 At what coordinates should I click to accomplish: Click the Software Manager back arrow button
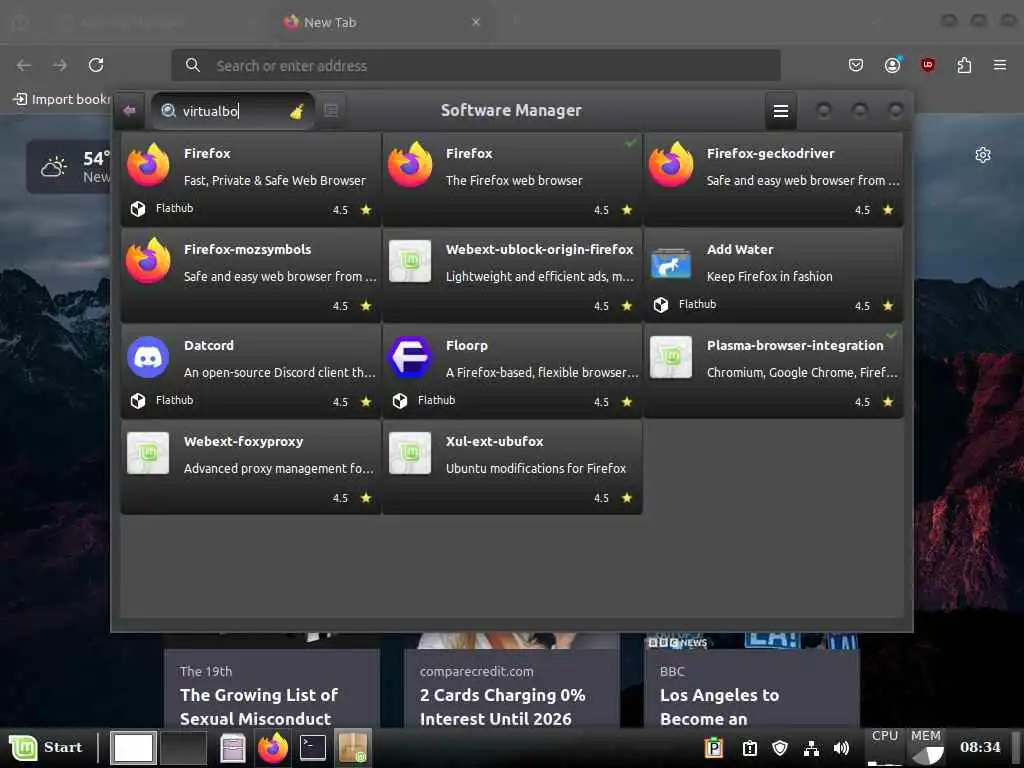pos(129,110)
